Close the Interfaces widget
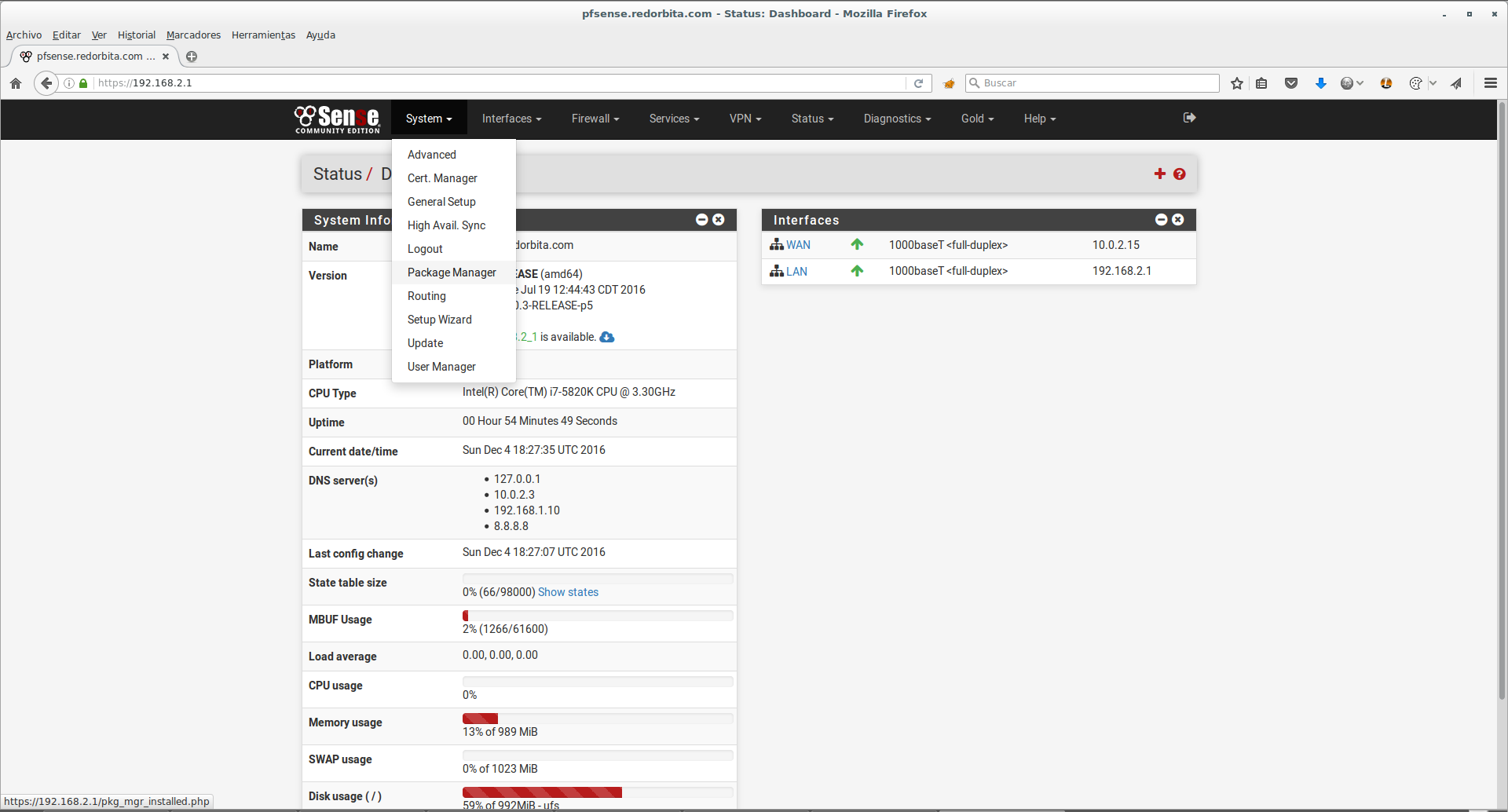Image resolution: width=1508 pixels, height=812 pixels. pyautogui.click(x=1177, y=220)
